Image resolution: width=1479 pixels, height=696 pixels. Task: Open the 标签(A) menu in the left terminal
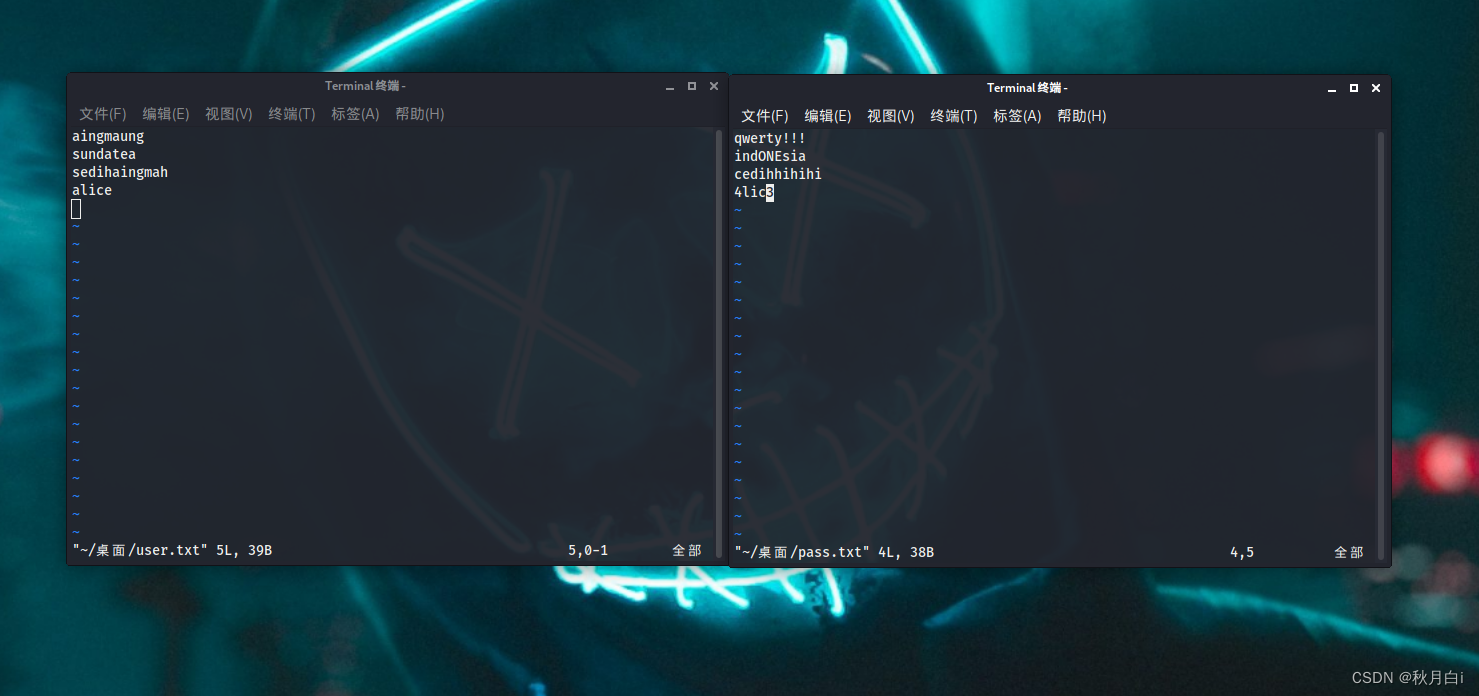tap(354, 113)
